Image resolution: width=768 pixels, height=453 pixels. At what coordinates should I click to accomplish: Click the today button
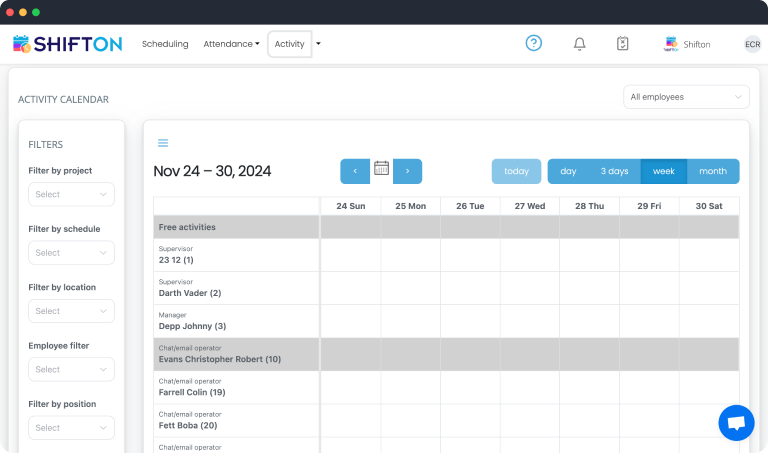pos(516,171)
